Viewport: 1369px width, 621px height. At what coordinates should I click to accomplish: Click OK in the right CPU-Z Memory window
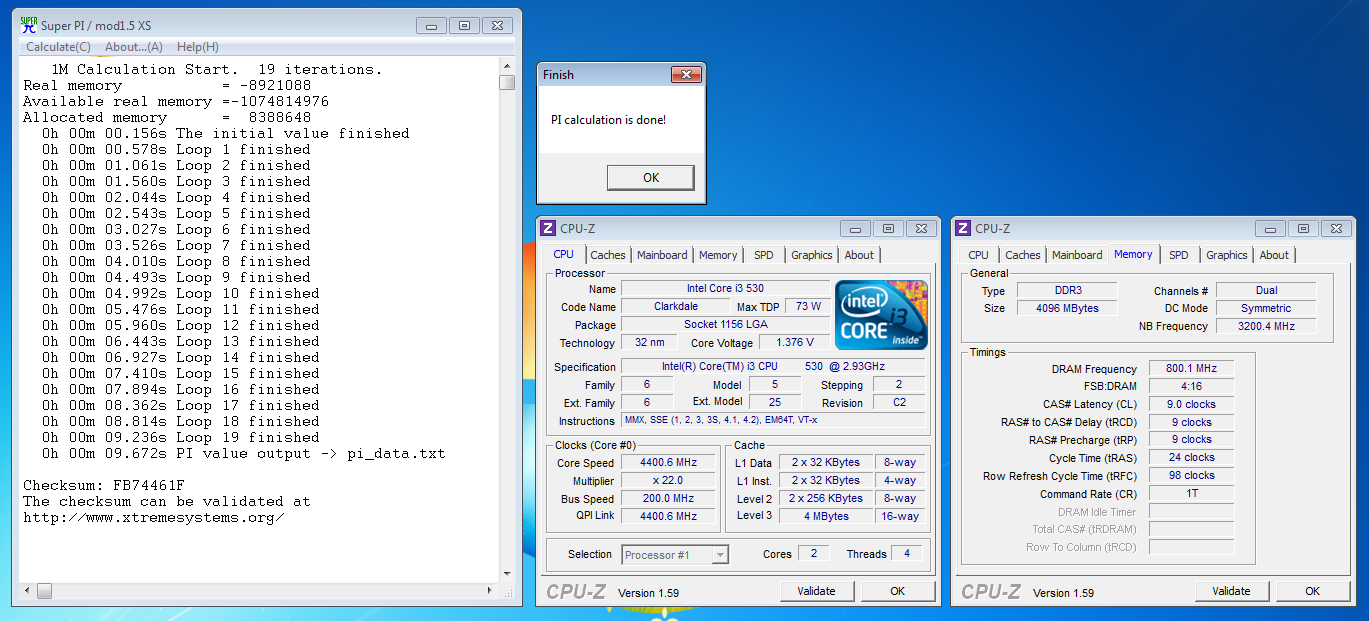pos(1313,591)
